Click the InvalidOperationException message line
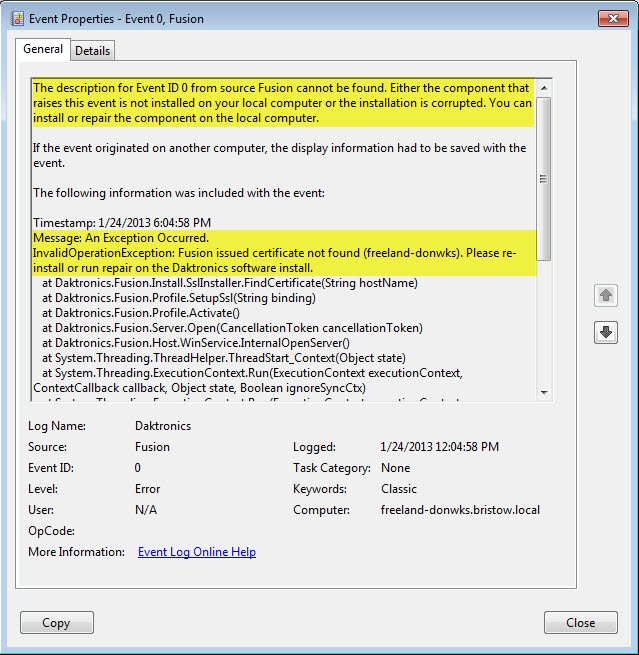The height and width of the screenshot is (655, 639). (x=275, y=260)
